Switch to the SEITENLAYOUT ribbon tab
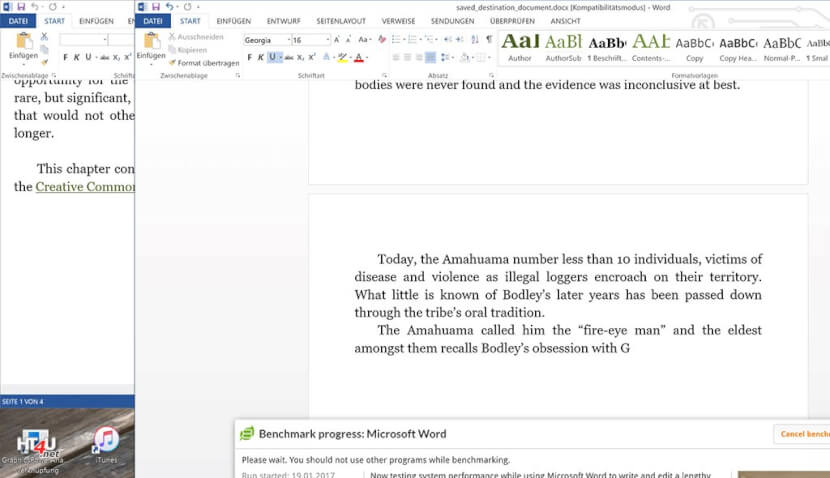 pos(341,21)
